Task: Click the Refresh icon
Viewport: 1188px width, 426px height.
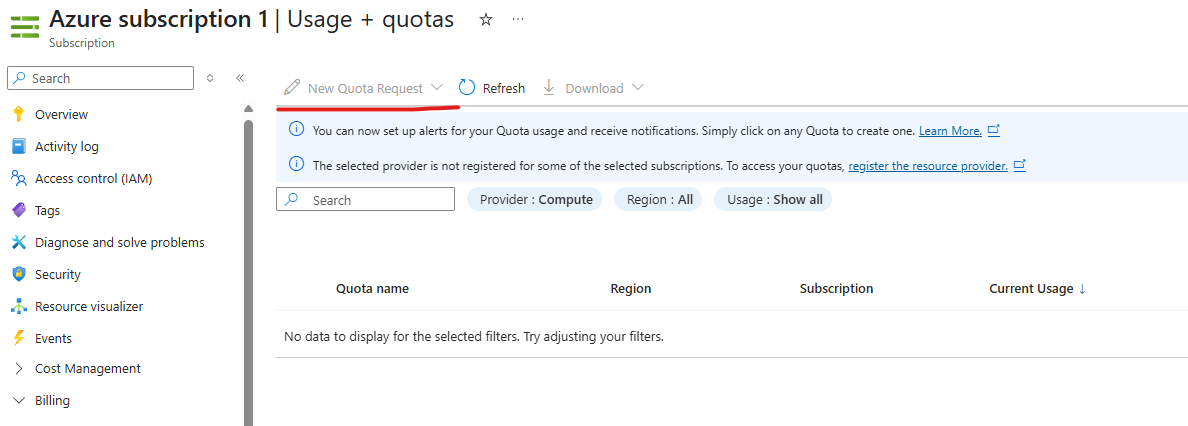Action: pyautogui.click(x=467, y=88)
